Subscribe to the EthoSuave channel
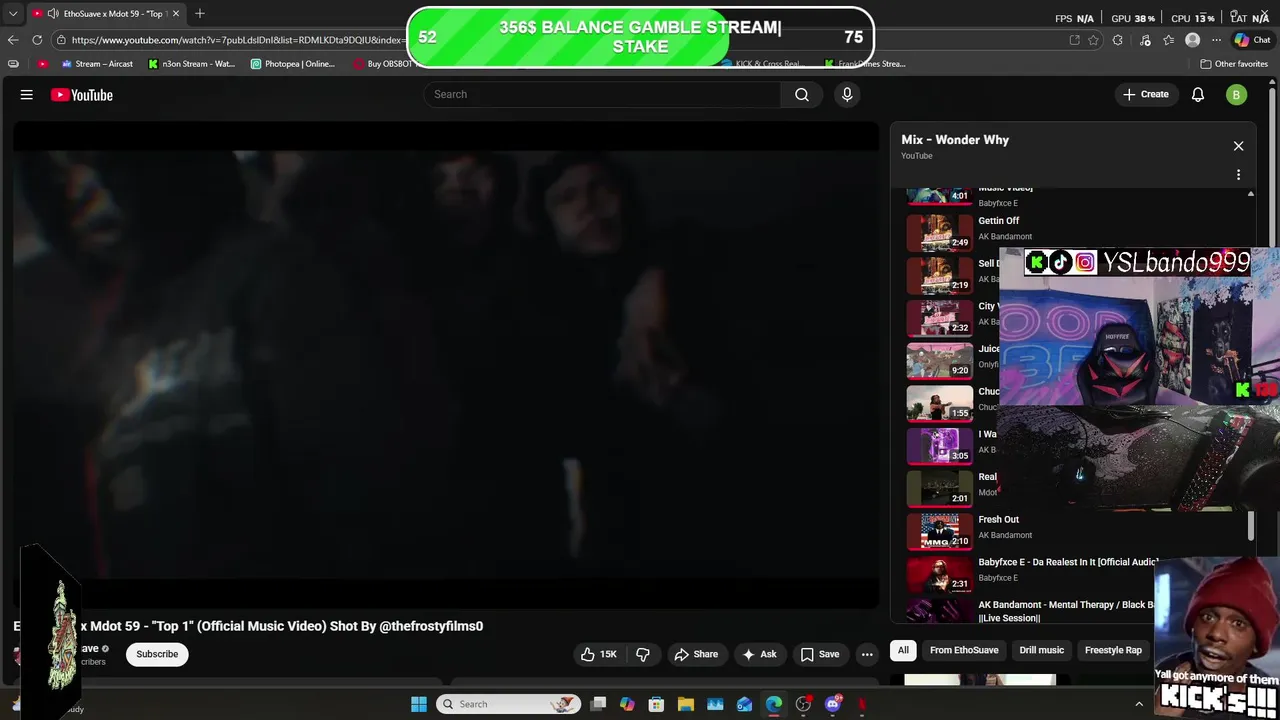 point(157,654)
